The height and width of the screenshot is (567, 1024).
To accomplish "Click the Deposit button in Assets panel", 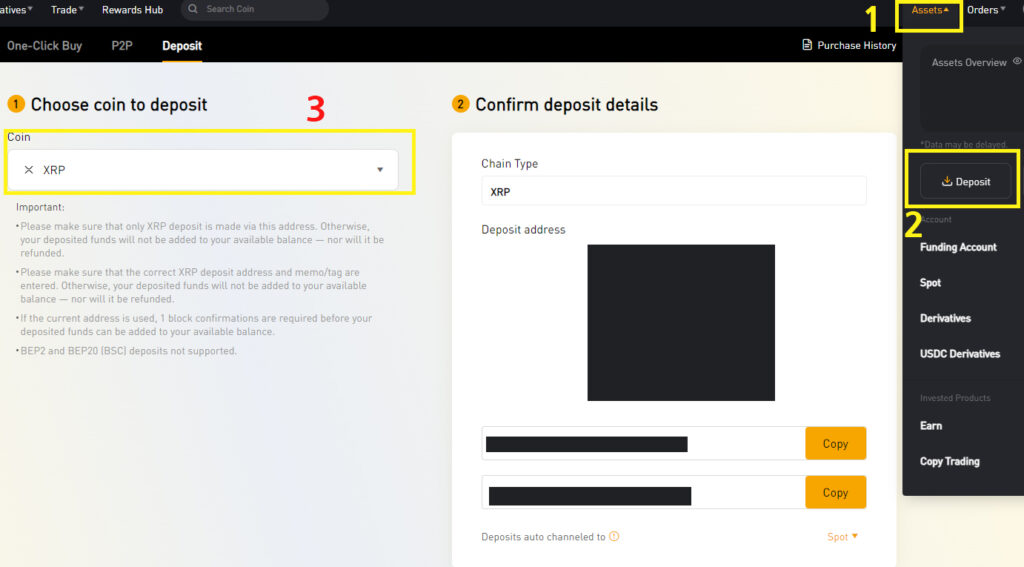I will pyautogui.click(x=965, y=182).
